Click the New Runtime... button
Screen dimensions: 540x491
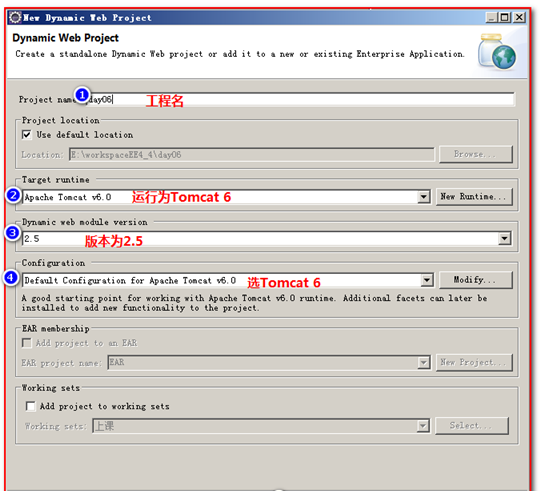(474, 197)
